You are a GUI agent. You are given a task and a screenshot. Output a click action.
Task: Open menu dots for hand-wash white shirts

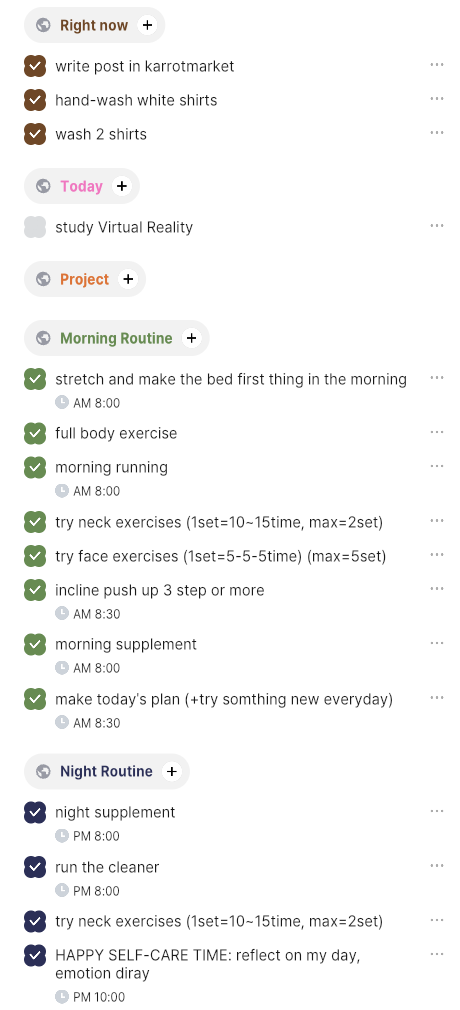coord(437,99)
